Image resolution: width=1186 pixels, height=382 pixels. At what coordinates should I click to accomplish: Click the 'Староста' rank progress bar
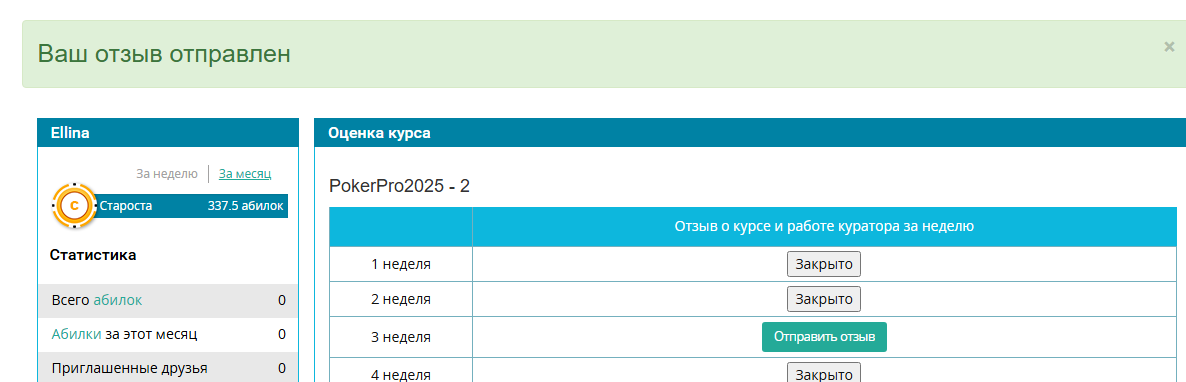tap(191, 206)
